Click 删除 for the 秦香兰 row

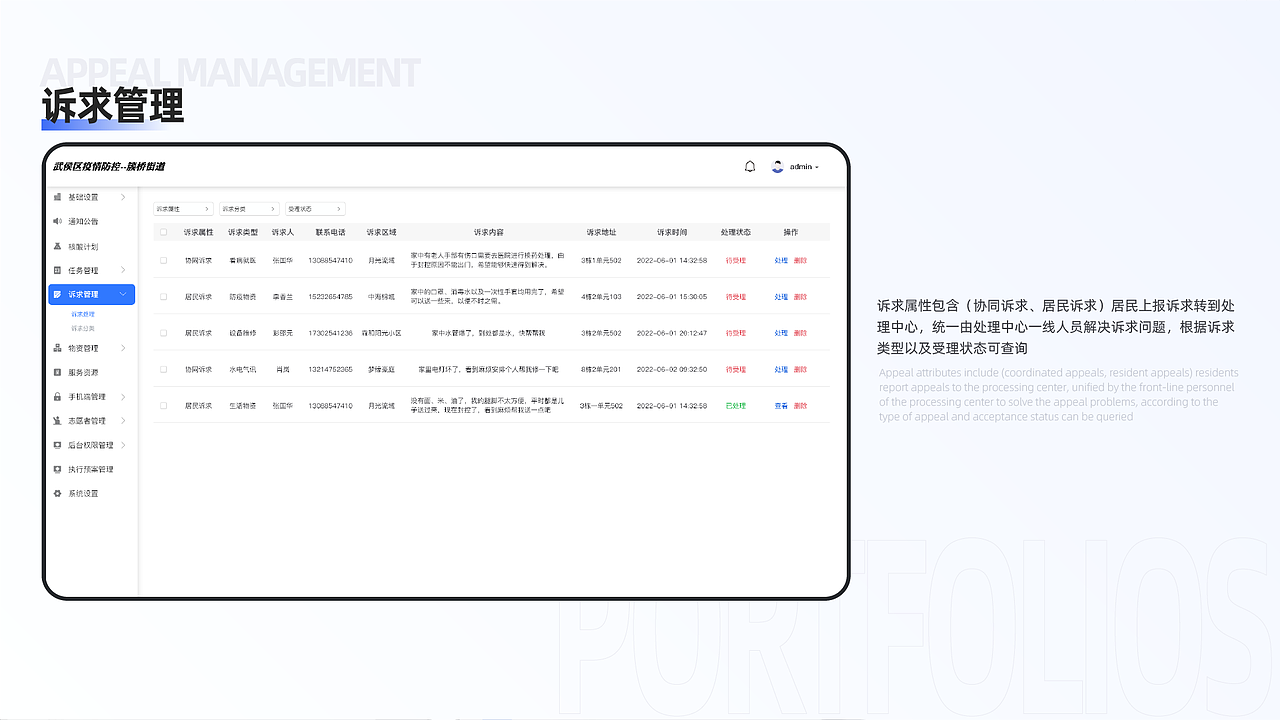point(800,297)
